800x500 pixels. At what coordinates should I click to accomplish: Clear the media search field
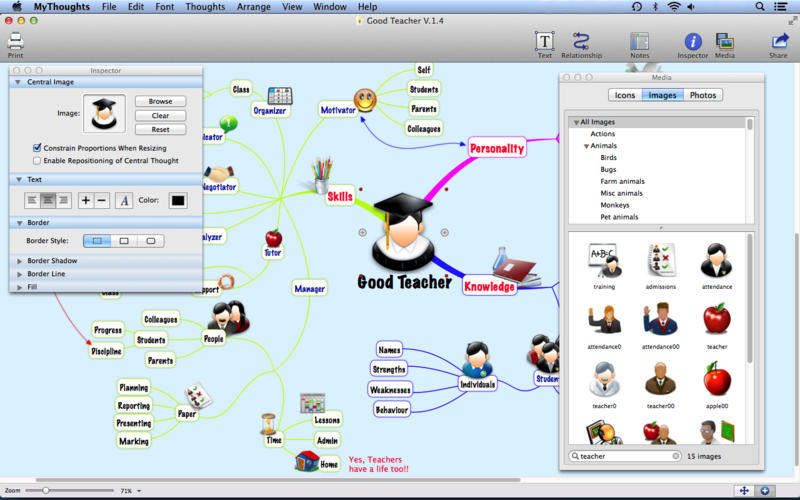pos(676,456)
